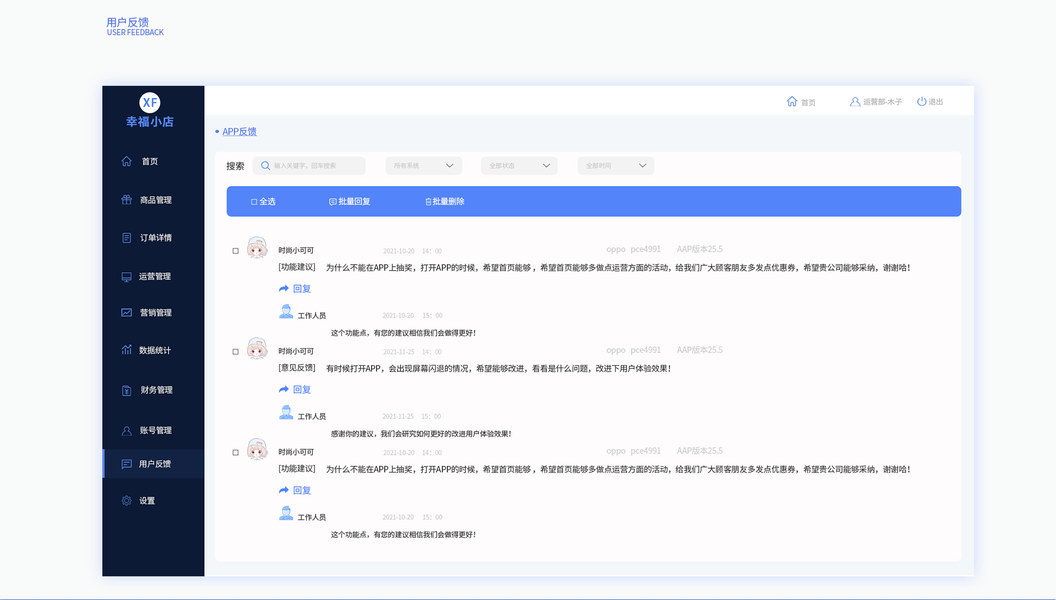Screen dimensions: 1056x600
Task: Click user avatar of first feedback entry
Action: 257,247
